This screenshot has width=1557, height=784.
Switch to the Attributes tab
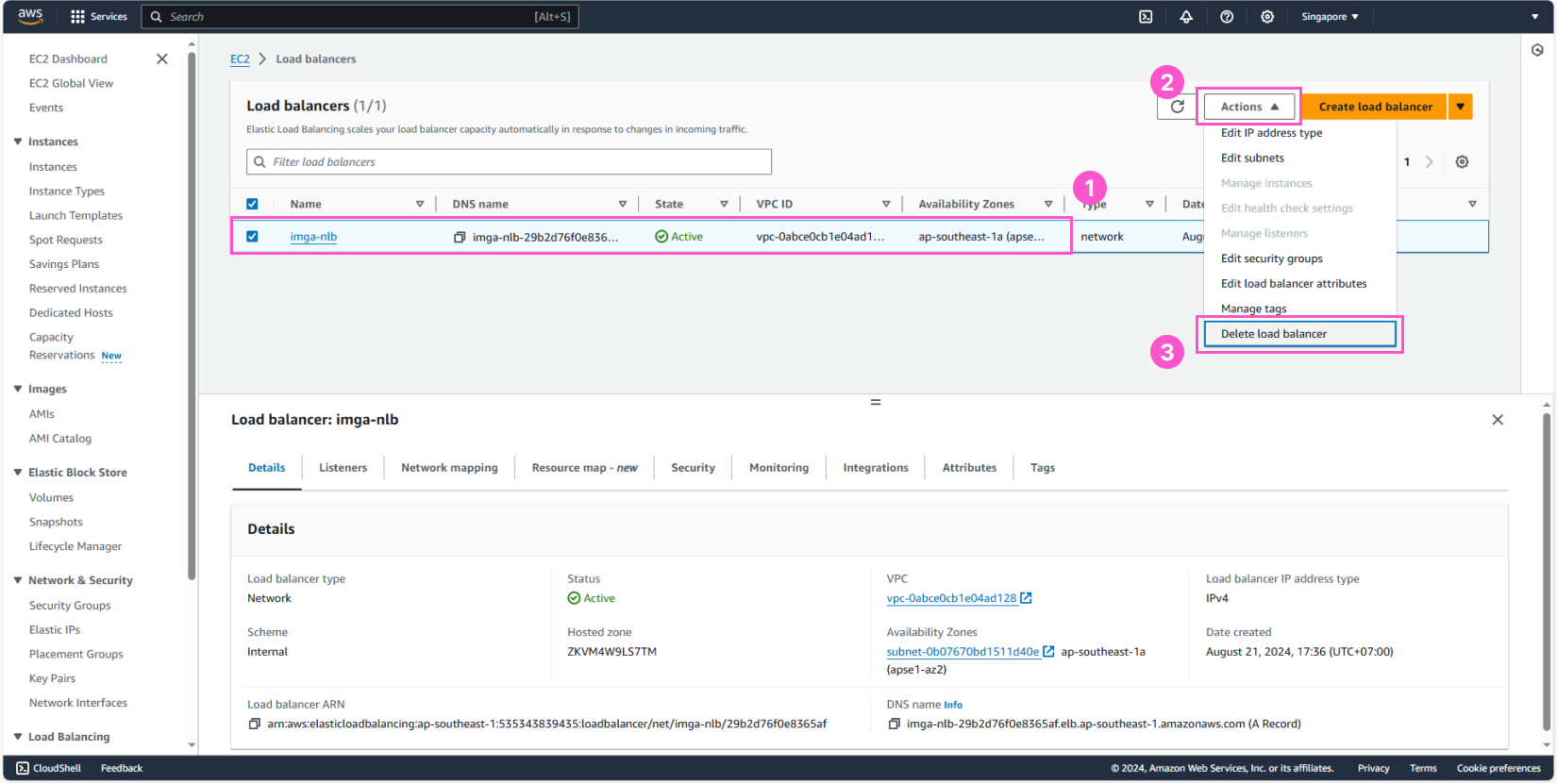coord(969,468)
